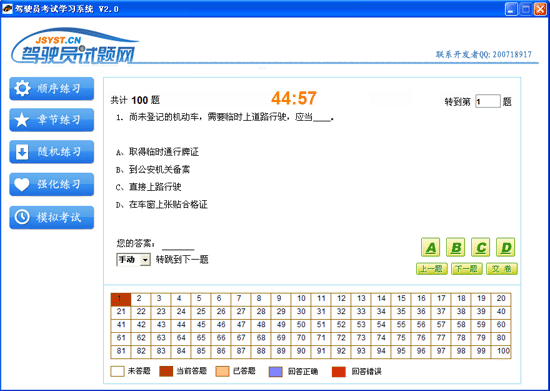The height and width of the screenshot is (391, 550).
Task: Click the 未答题 white legend swatch
Action: pyautogui.click(x=117, y=371)
